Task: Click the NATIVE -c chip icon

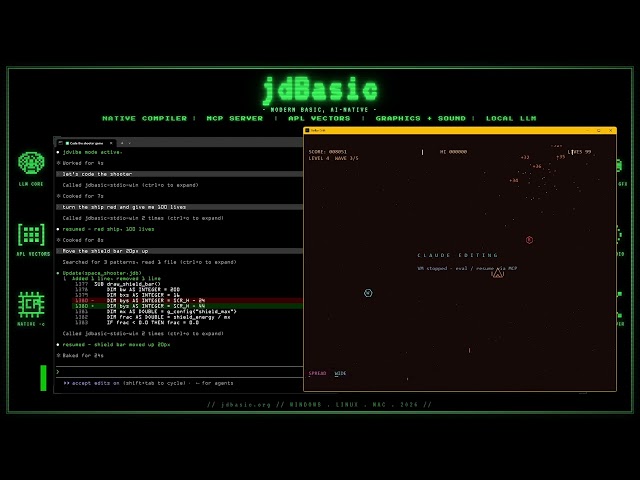Action: (31, 304)
